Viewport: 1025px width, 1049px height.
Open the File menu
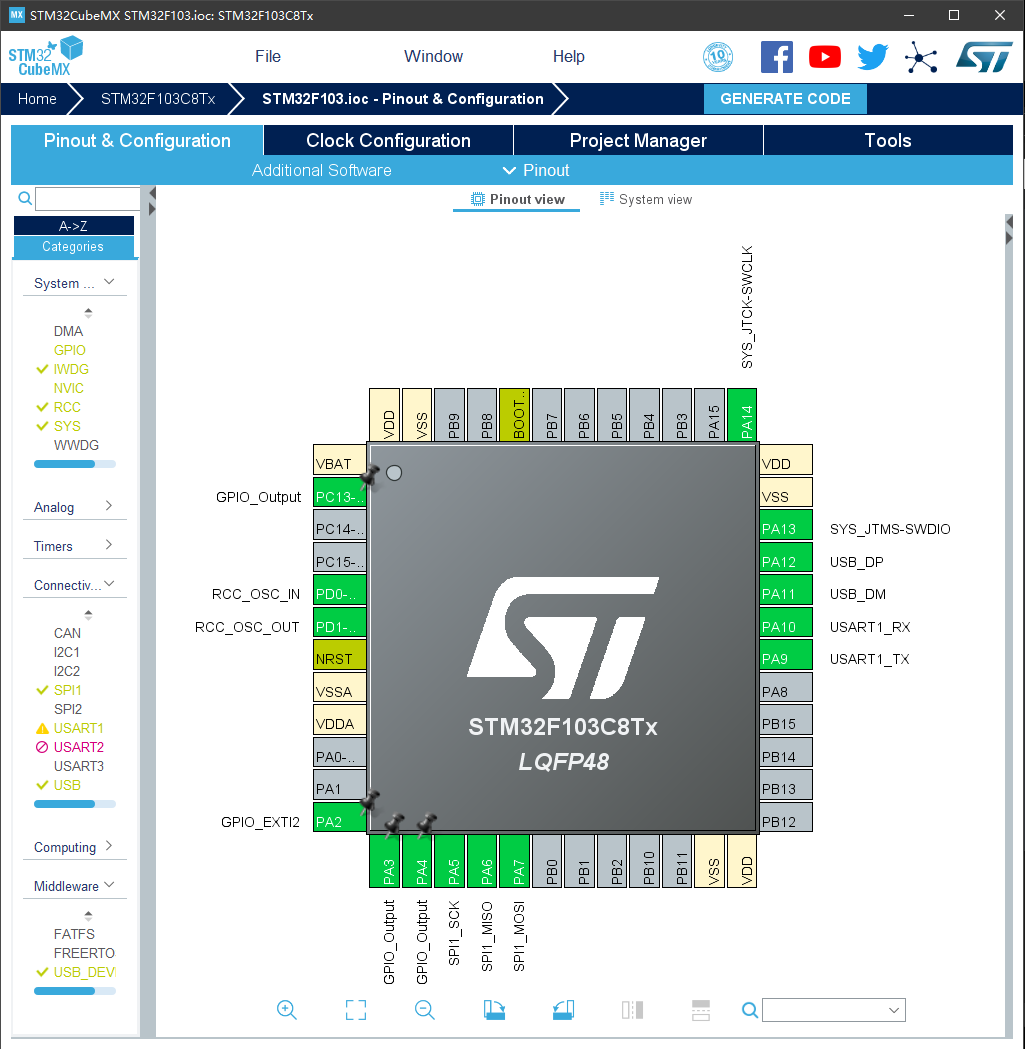pos(268,57)
